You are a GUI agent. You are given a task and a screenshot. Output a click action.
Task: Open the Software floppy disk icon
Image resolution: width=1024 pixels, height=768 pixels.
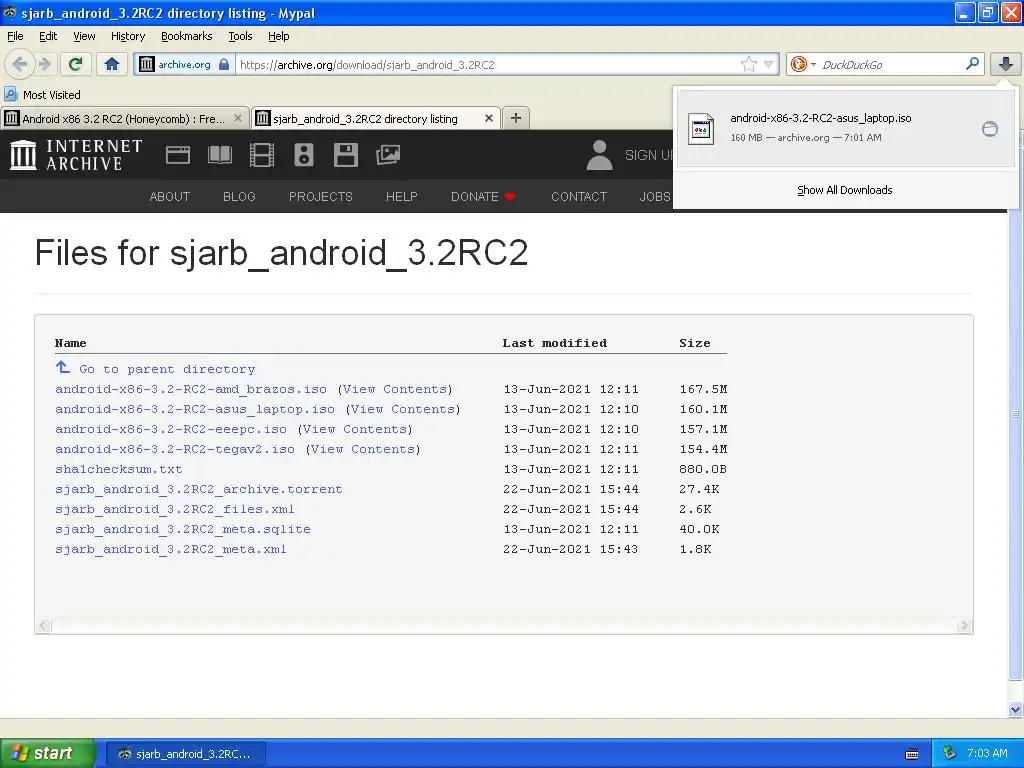tap(345, 155)
